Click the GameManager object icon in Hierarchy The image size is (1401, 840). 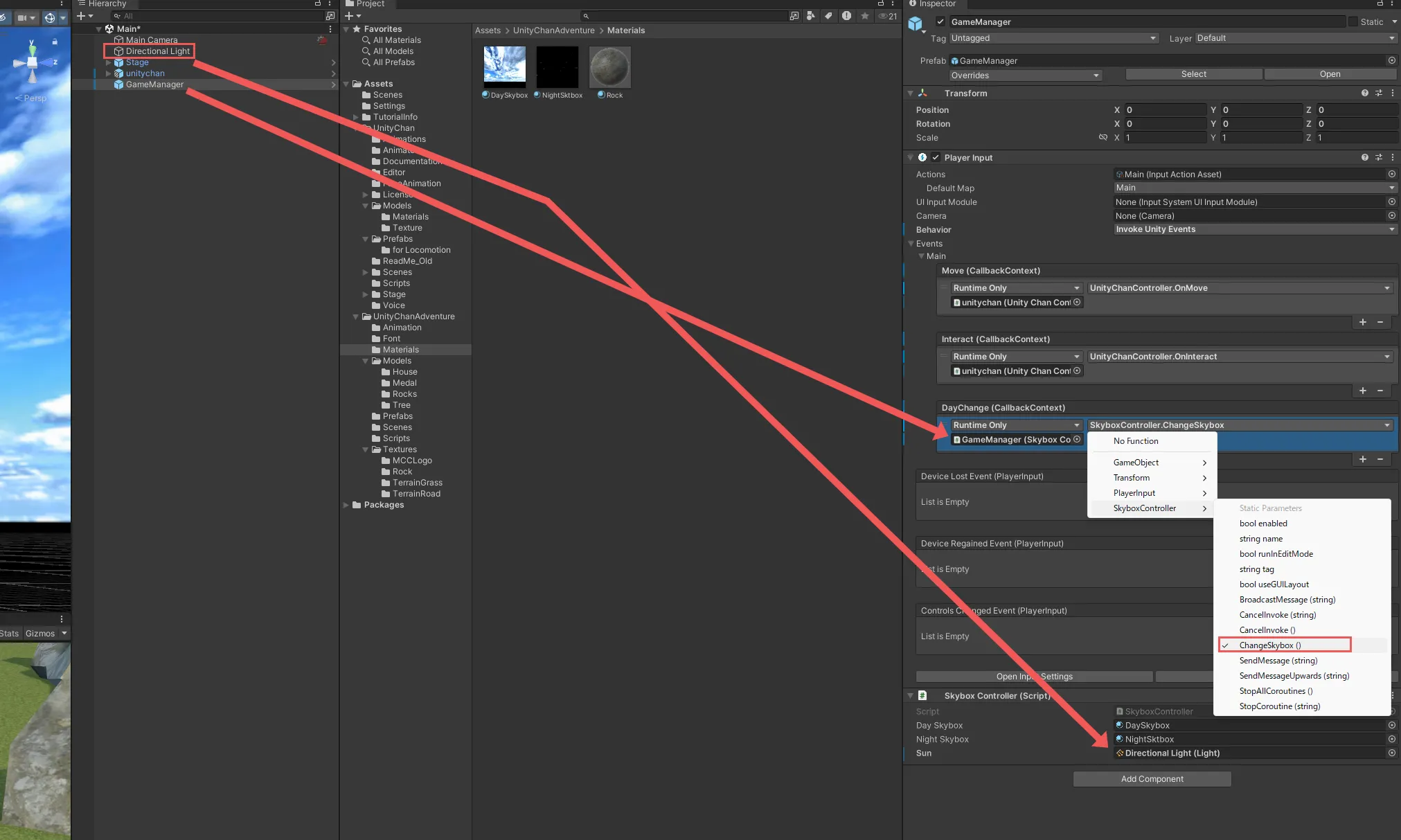click(x=118, y=84)
